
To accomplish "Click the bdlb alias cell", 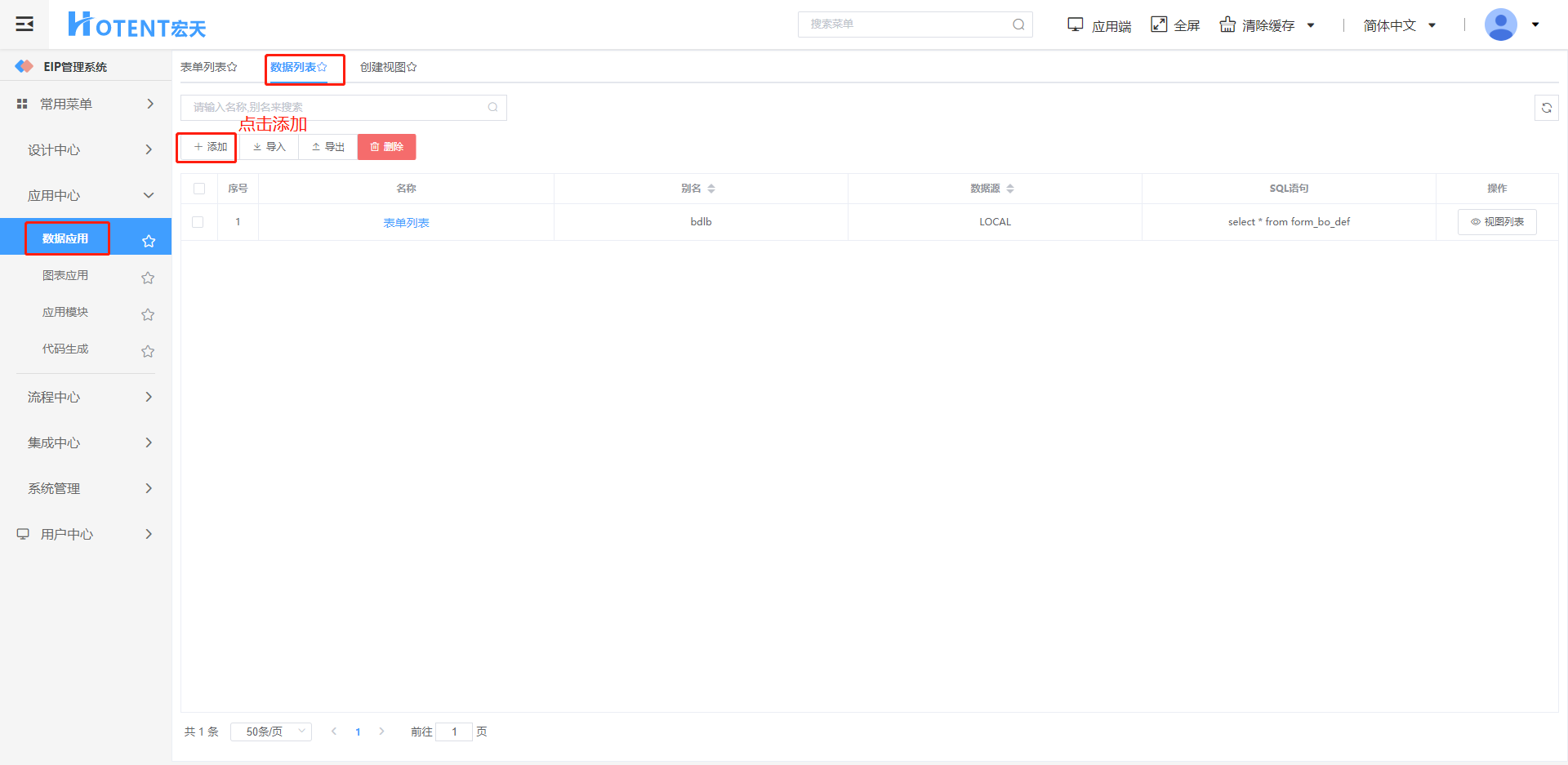I will tap(701, 222).
